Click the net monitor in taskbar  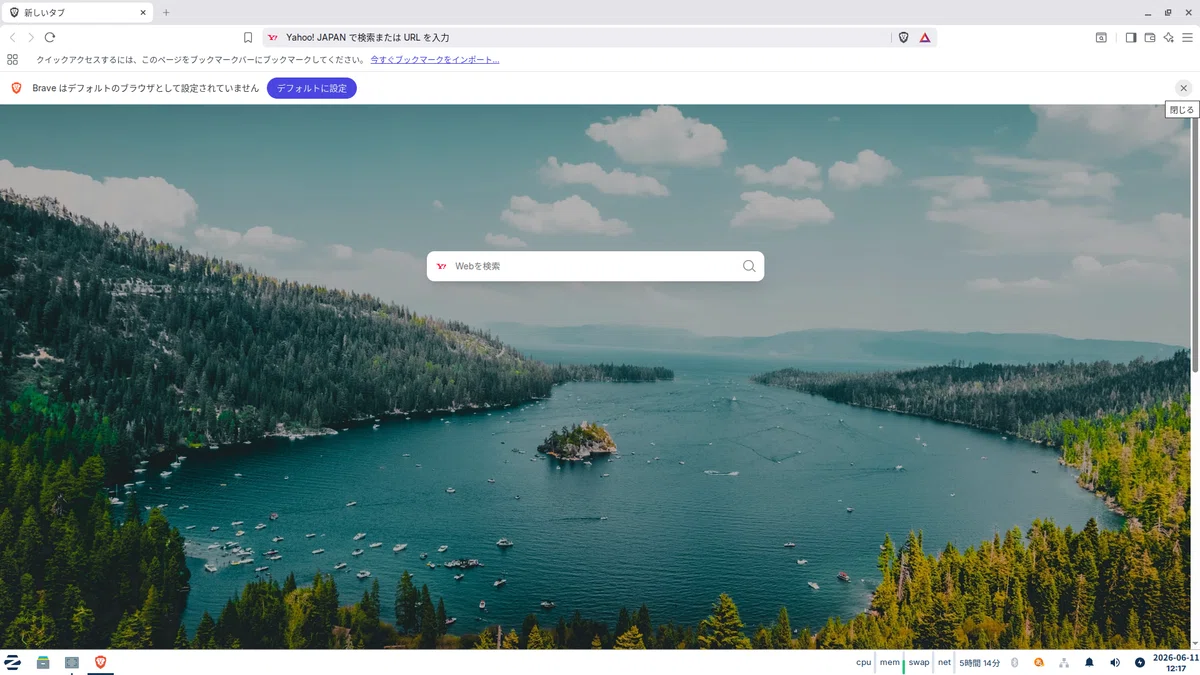(x=944, y=662)
